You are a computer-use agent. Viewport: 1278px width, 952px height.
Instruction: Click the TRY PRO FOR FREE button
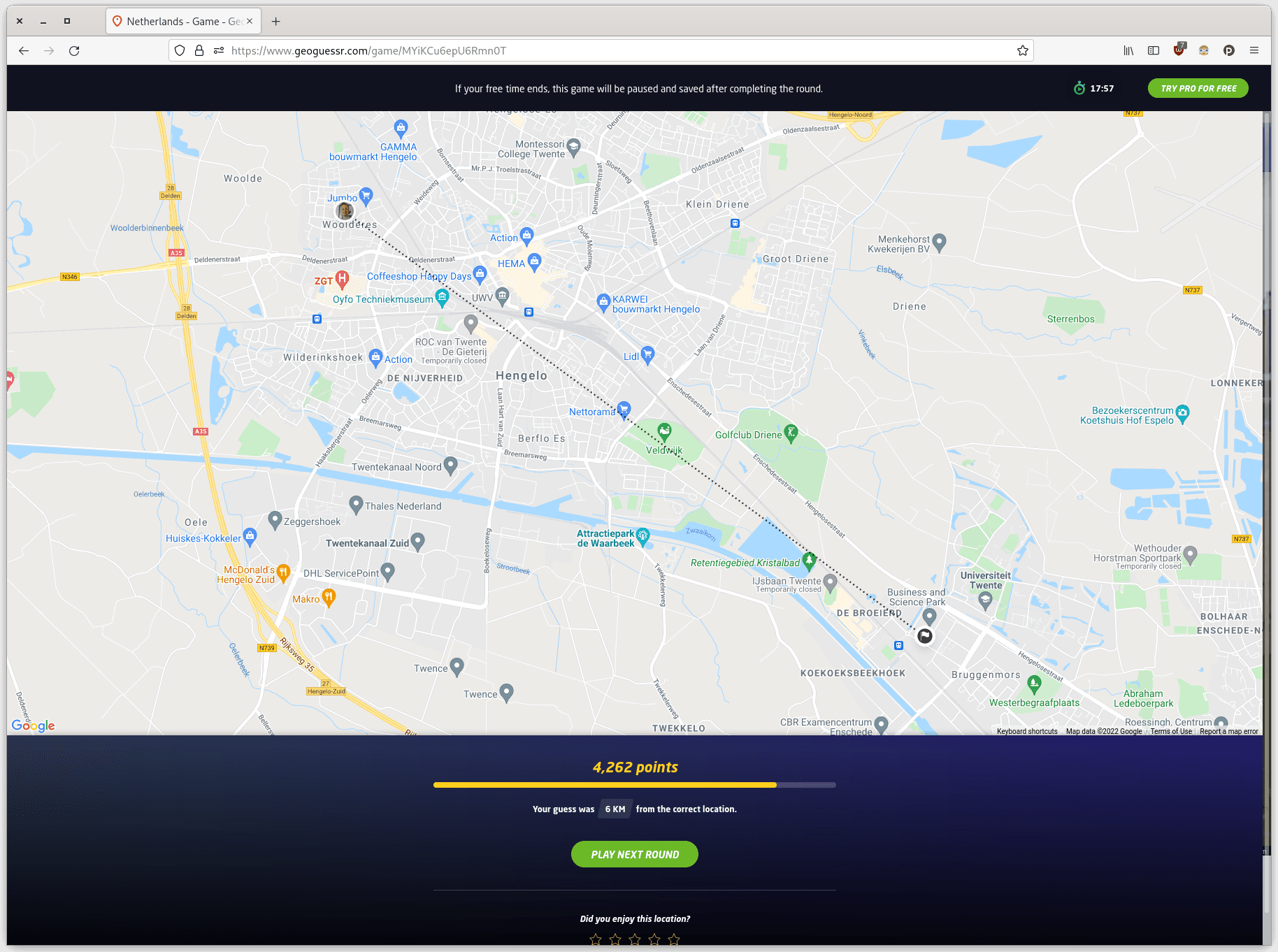[1198, 88]
